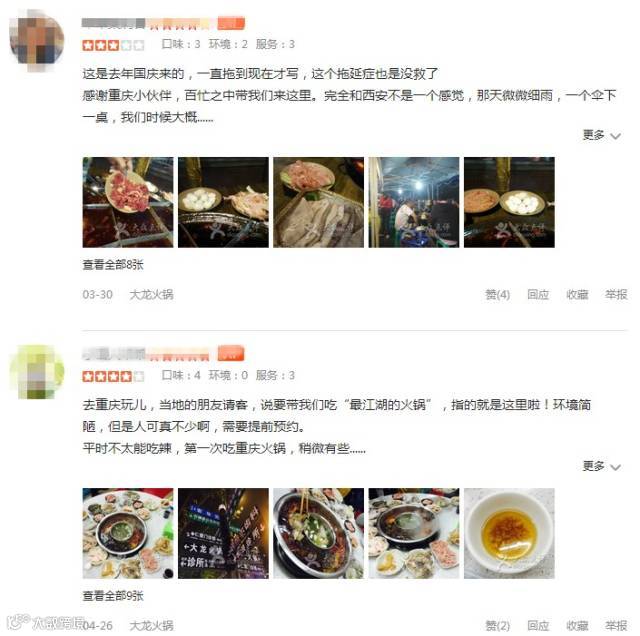View all 9 photos link
The height and width of the screenshot is (636, 640).
pos(113,596)
